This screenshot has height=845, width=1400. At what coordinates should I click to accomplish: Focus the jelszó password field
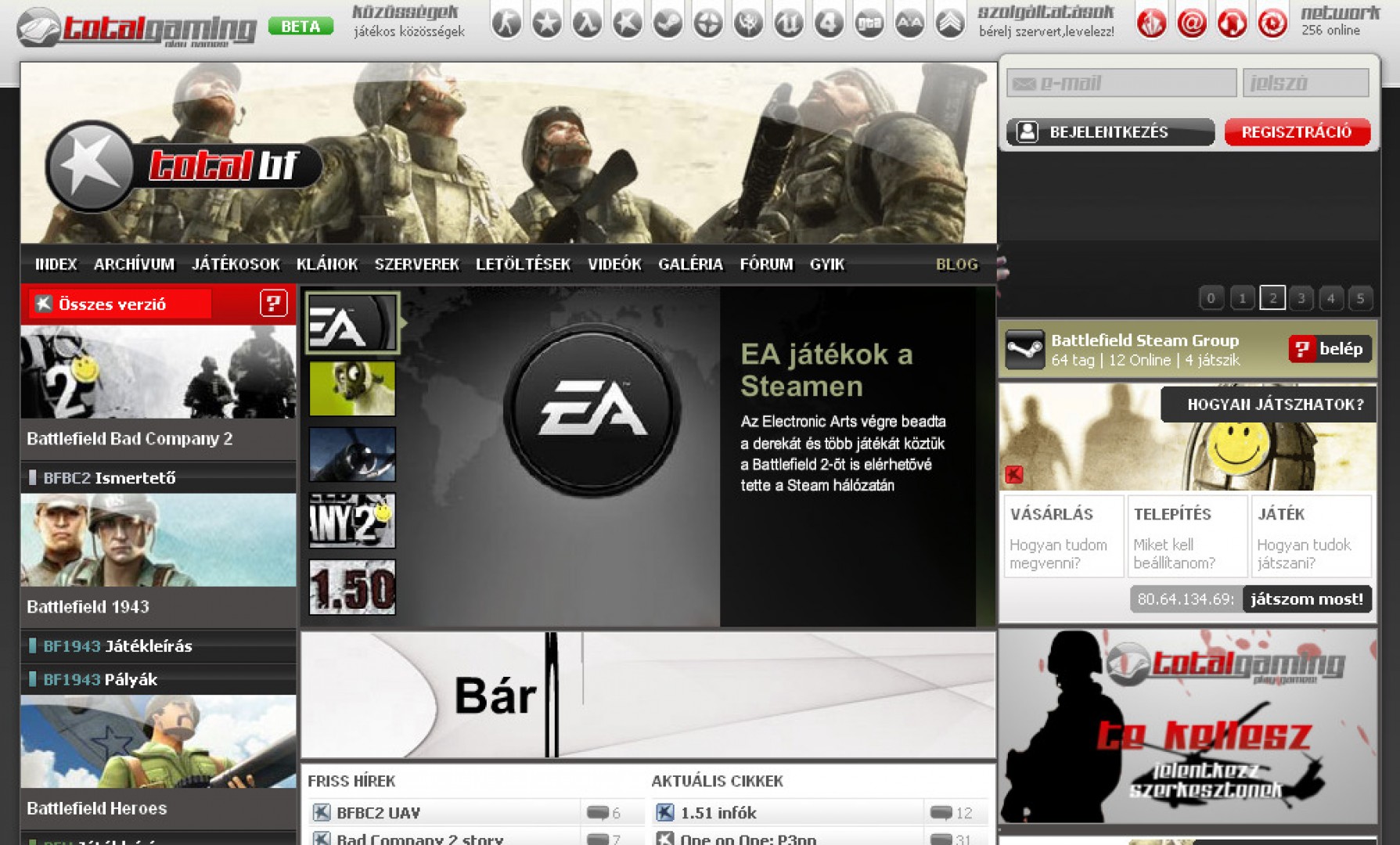(x=1306, y=83)
